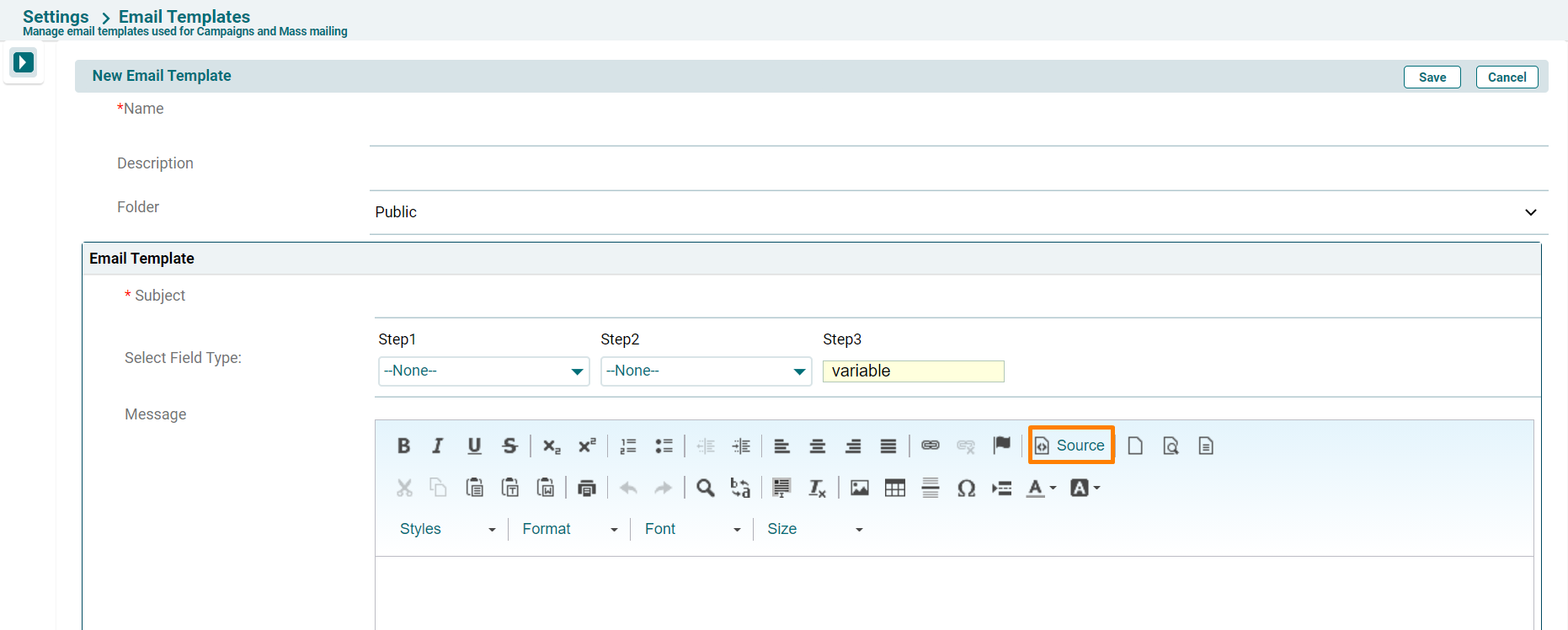Screen dimensions: 1568x630
Task: Go to Settings via breadcrumb link
Action: (x=56, y=17)
